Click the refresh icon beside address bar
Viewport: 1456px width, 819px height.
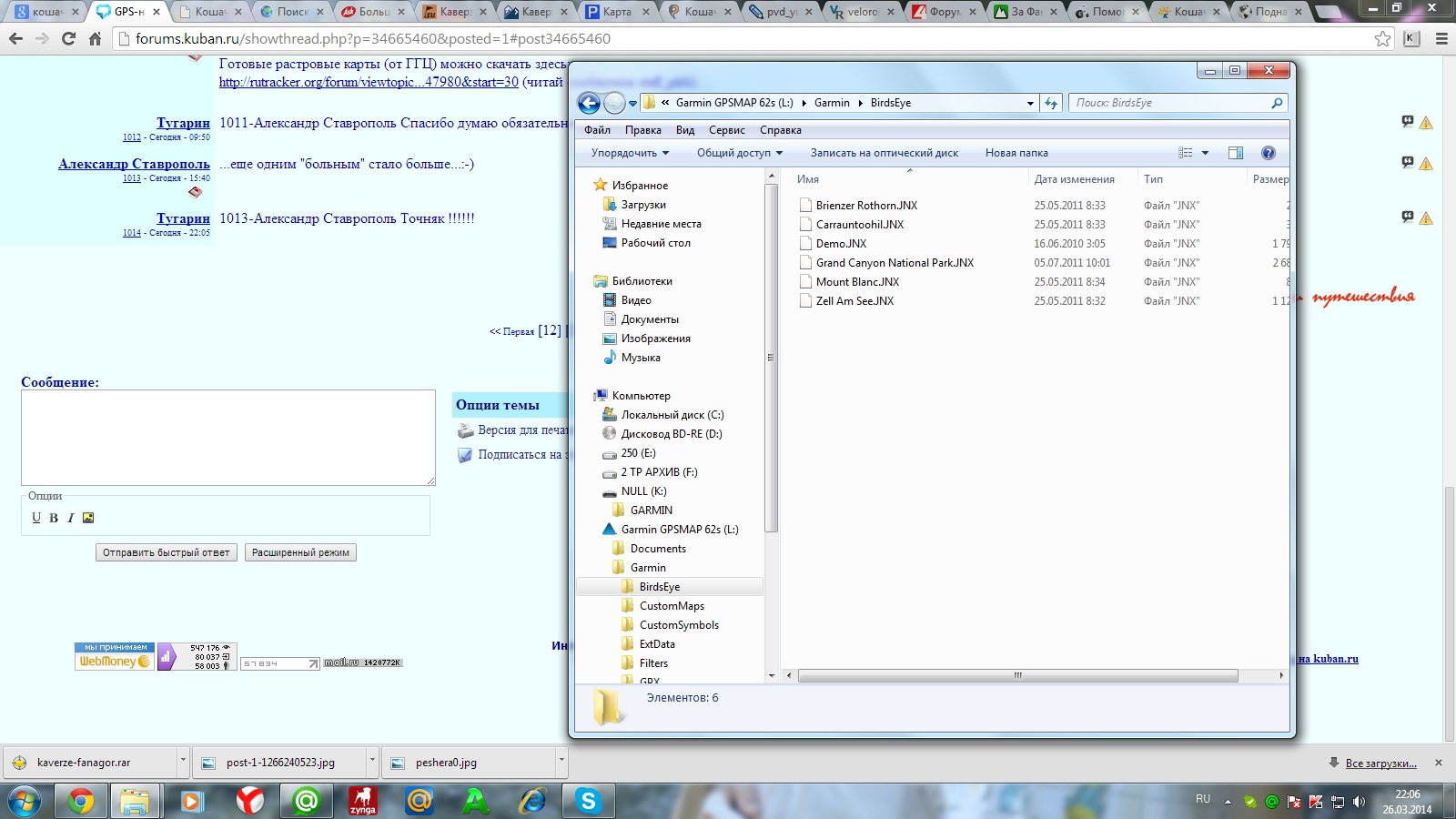click(1051, 103)
